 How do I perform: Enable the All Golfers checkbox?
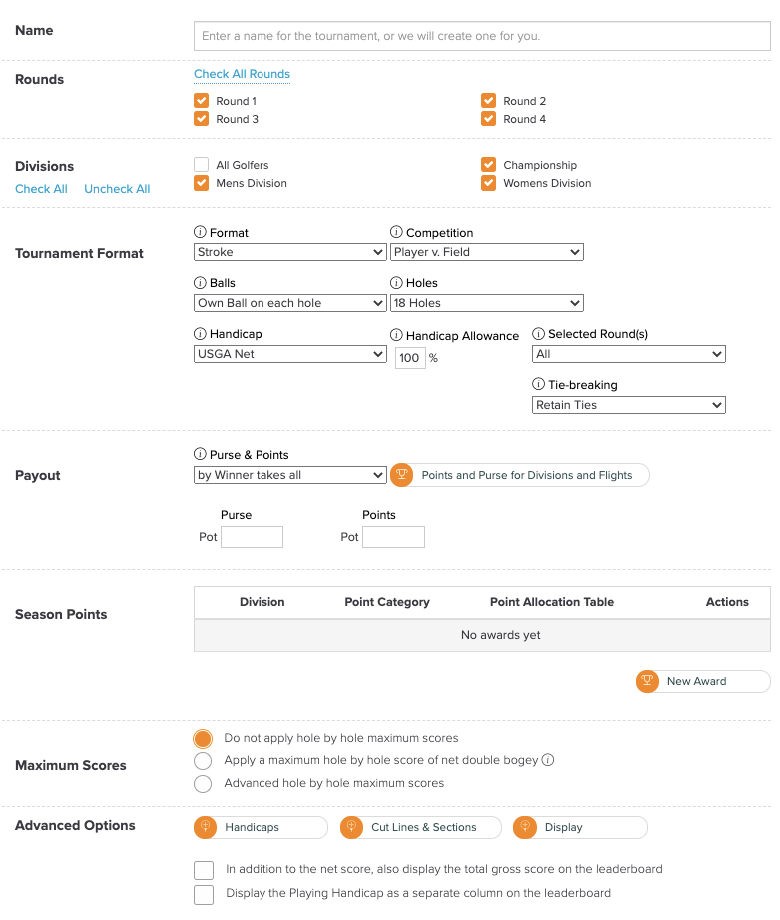pos(203,165)
